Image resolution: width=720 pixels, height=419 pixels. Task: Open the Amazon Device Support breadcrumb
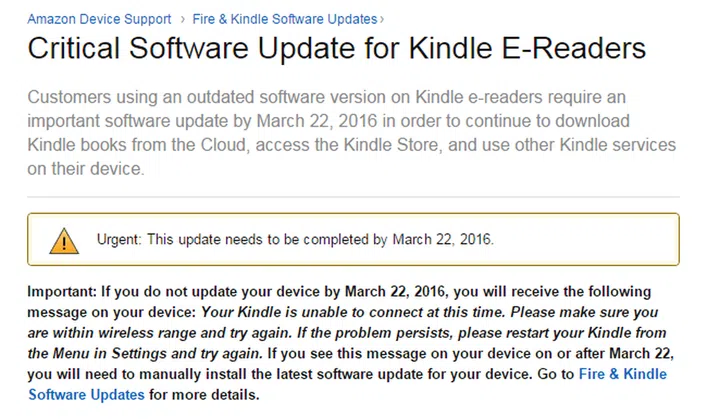pos(98,18)
